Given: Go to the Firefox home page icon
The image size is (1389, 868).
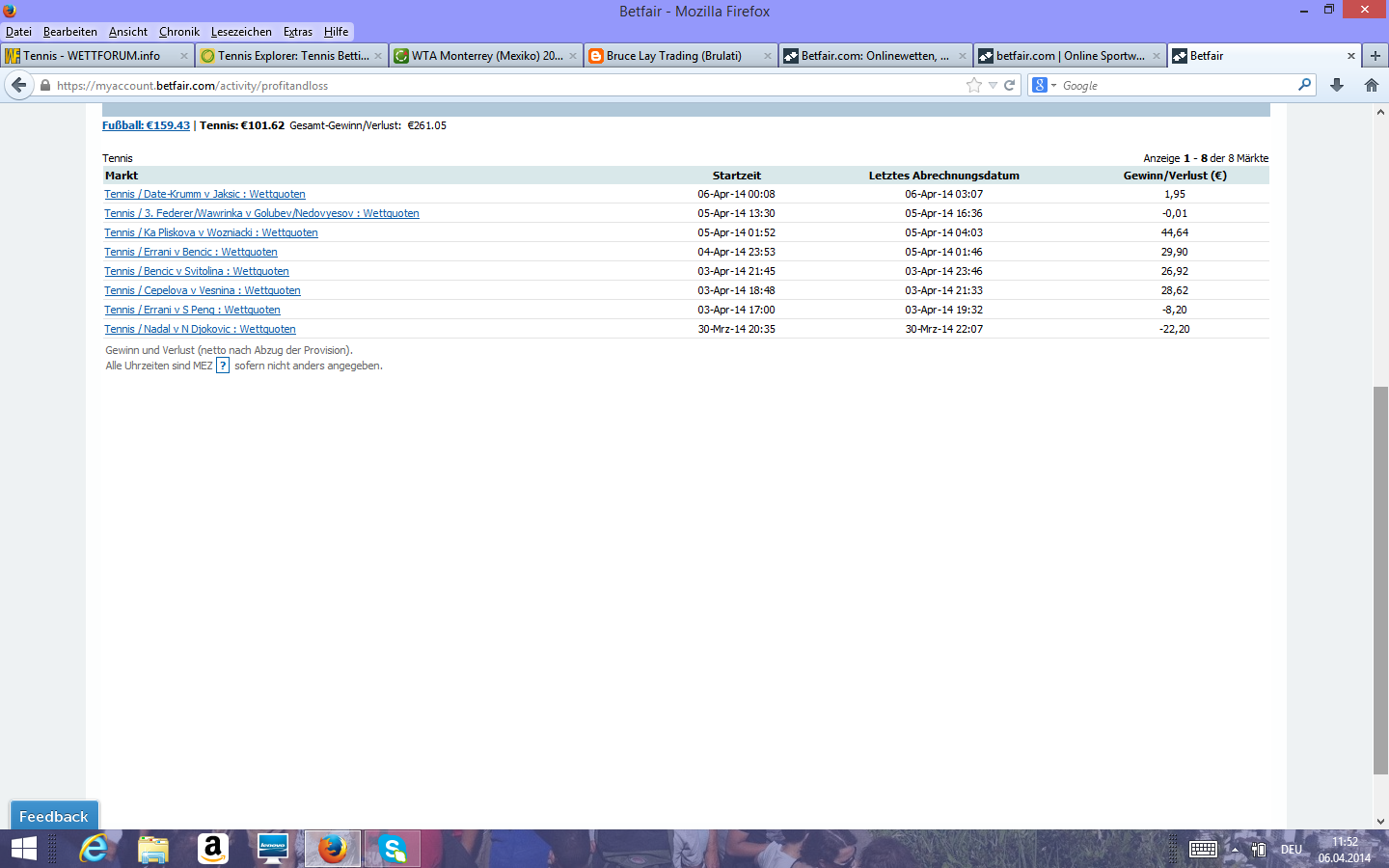Looking at the screenshot, I should tap(1372, 85).
